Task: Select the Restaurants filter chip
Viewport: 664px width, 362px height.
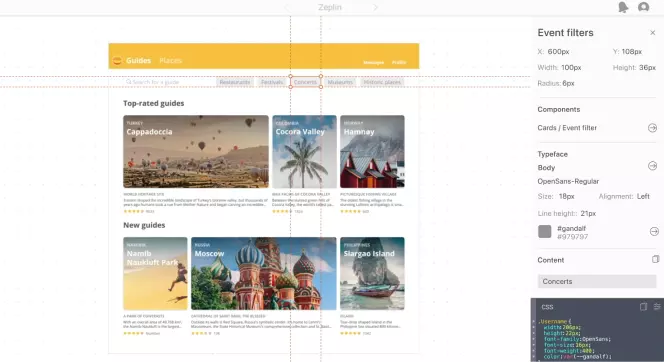Action: pos(235,82)
